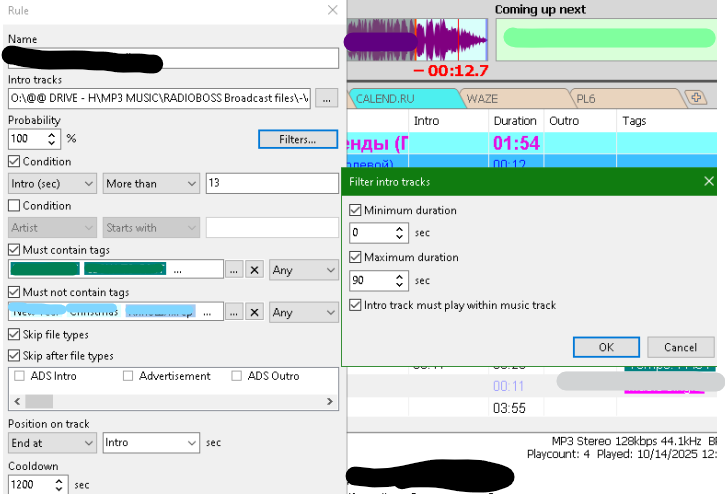Close the Filter intro tracks dialog
725x494 pixels.
point(709,181)
